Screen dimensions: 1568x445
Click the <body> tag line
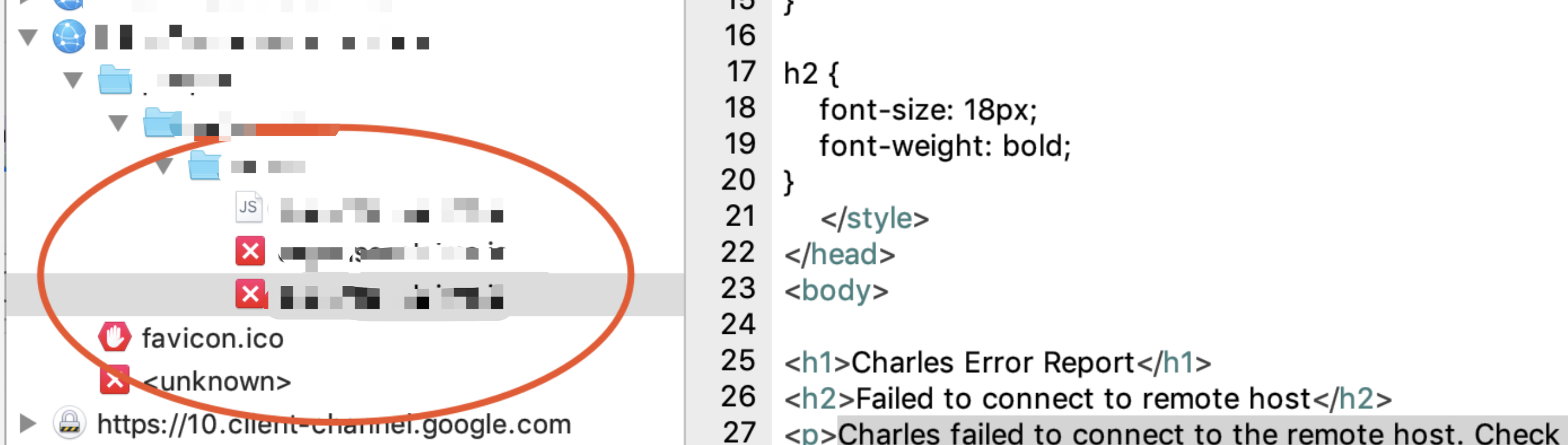tap(836, 290)
